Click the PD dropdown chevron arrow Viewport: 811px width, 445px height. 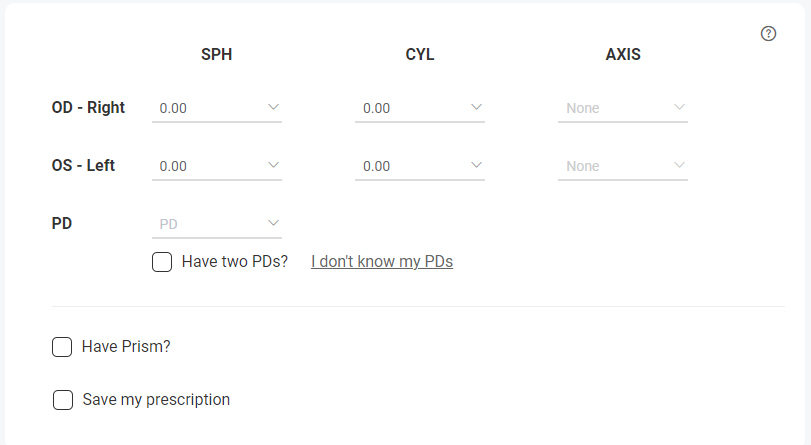pos(274,223)
